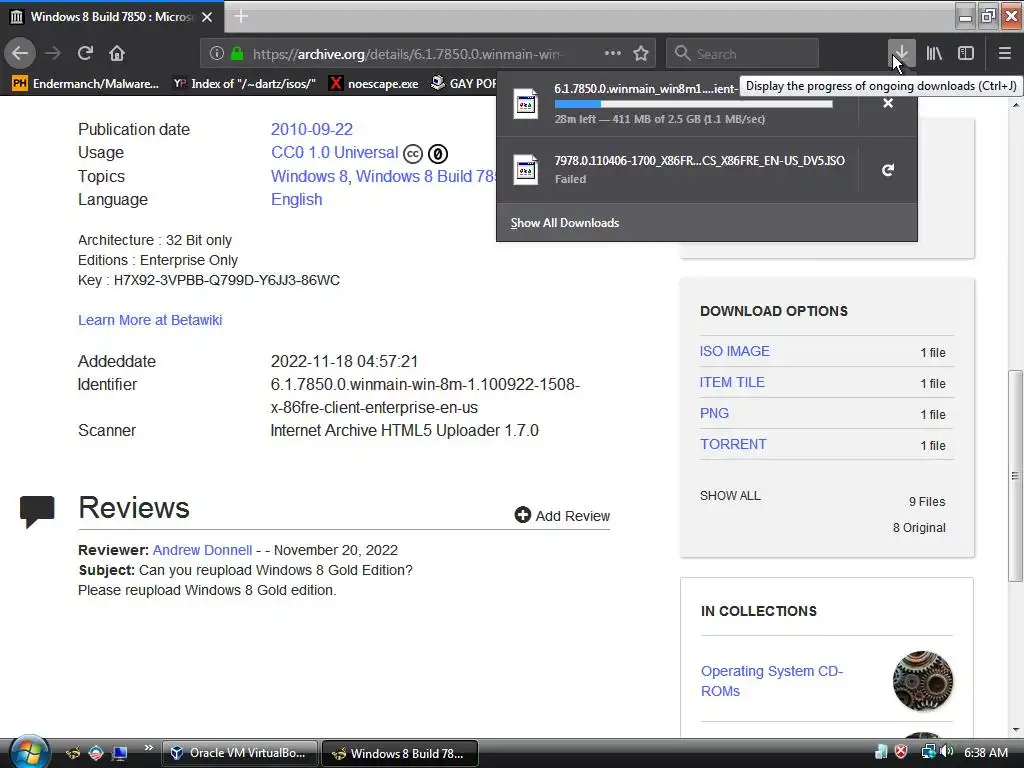Click the forward navigation arrow
This screenshot has width=1024, height=768.
[53, 53]
